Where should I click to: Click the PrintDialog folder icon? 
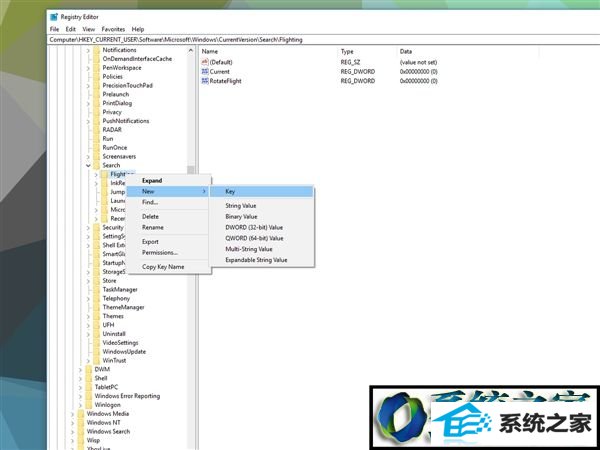(x=96, y=103)
